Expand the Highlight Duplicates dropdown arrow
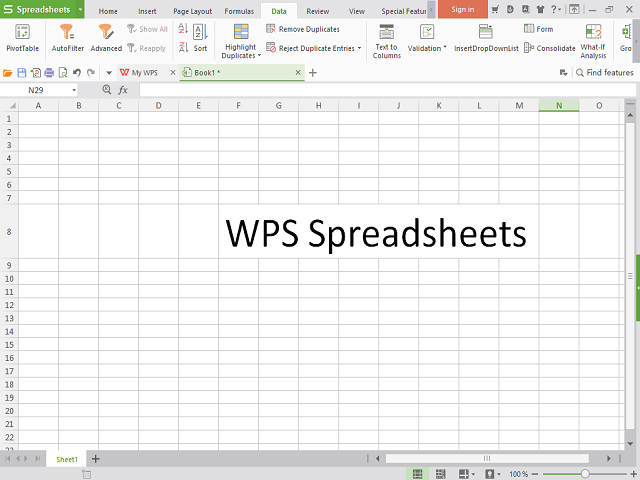The image size is (640, 480). [x=259, y=56]
